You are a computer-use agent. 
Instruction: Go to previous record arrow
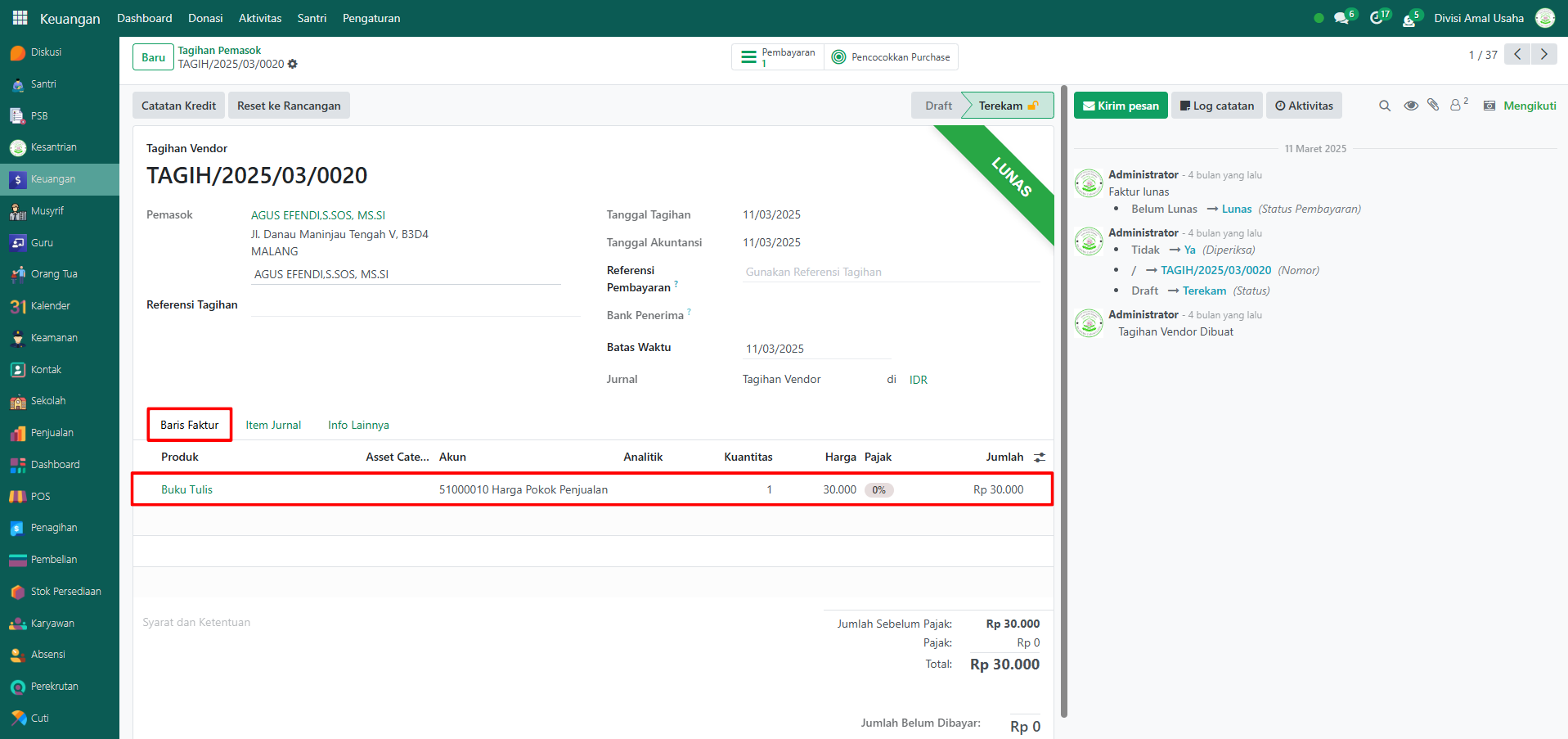tap(1517, 55)
